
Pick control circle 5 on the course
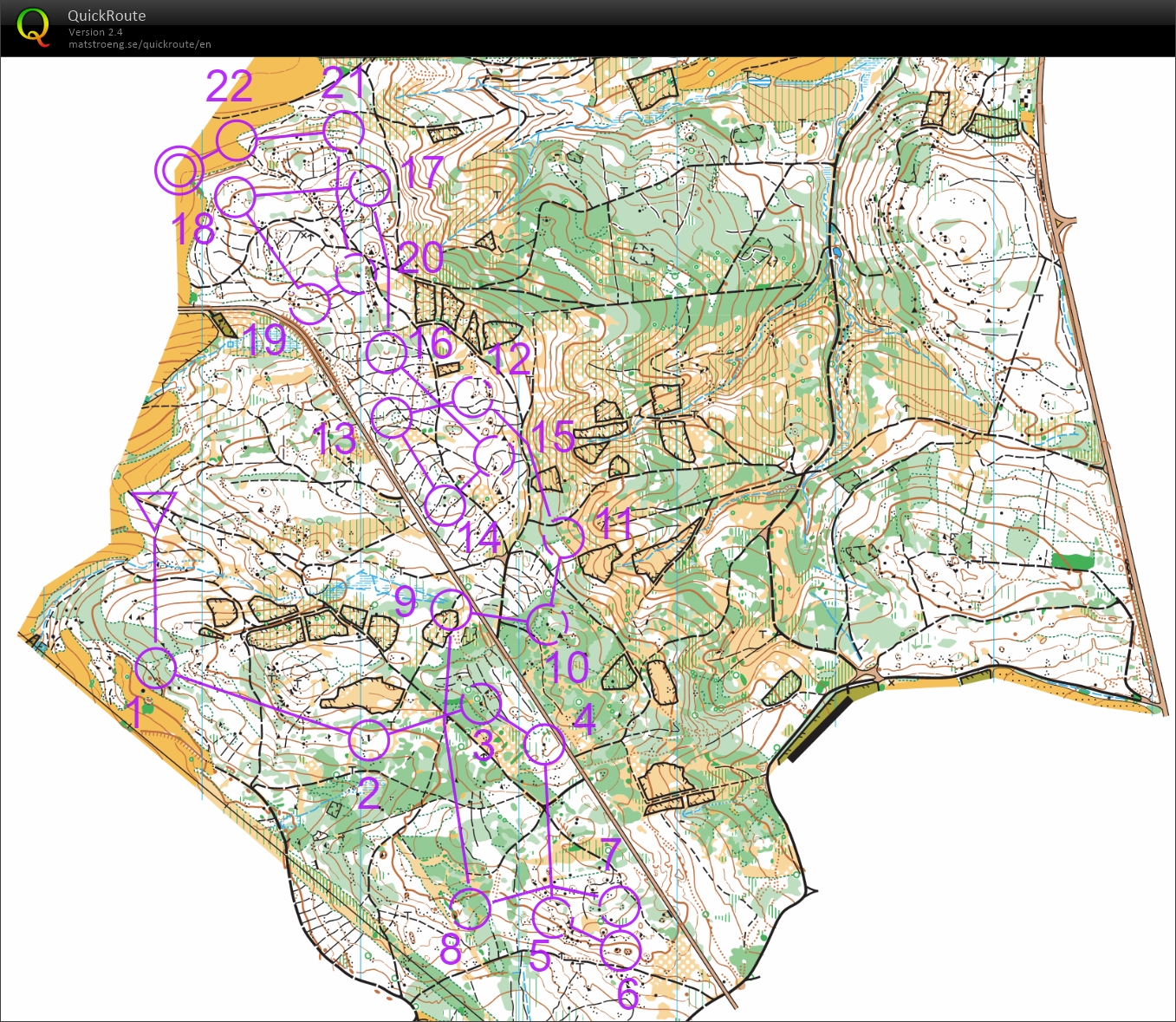click(553, 918)
